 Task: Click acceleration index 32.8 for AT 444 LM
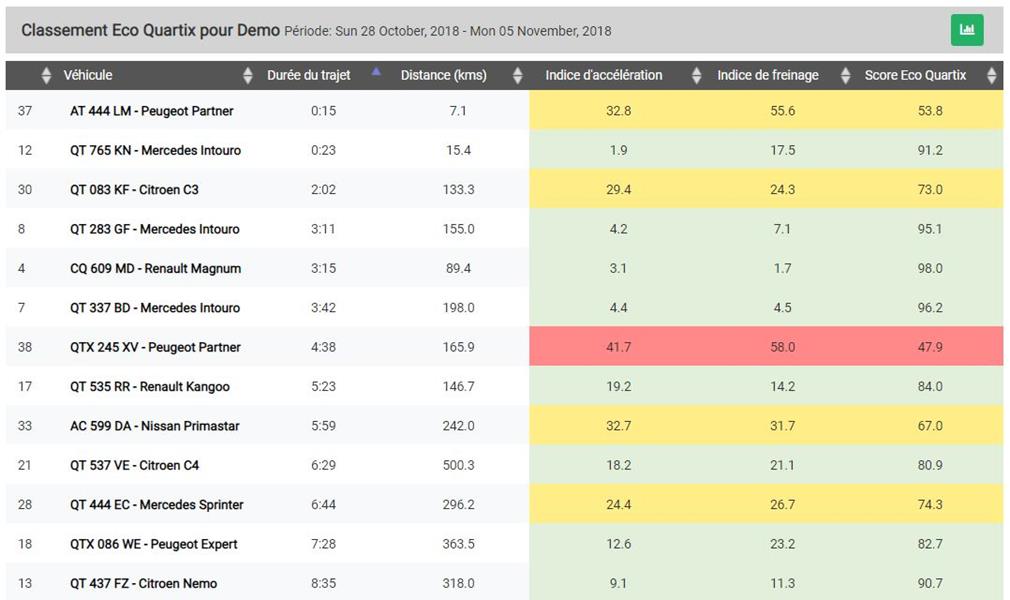618,111
